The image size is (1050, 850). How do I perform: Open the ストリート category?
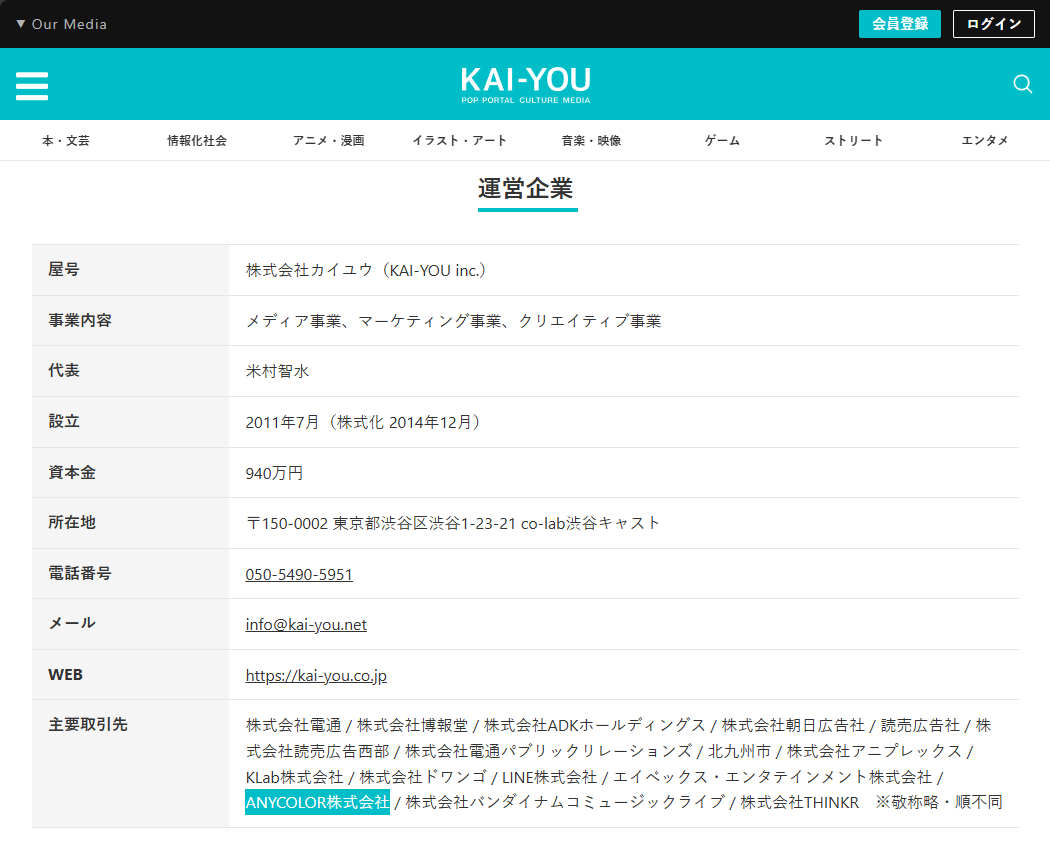point(853,141)
